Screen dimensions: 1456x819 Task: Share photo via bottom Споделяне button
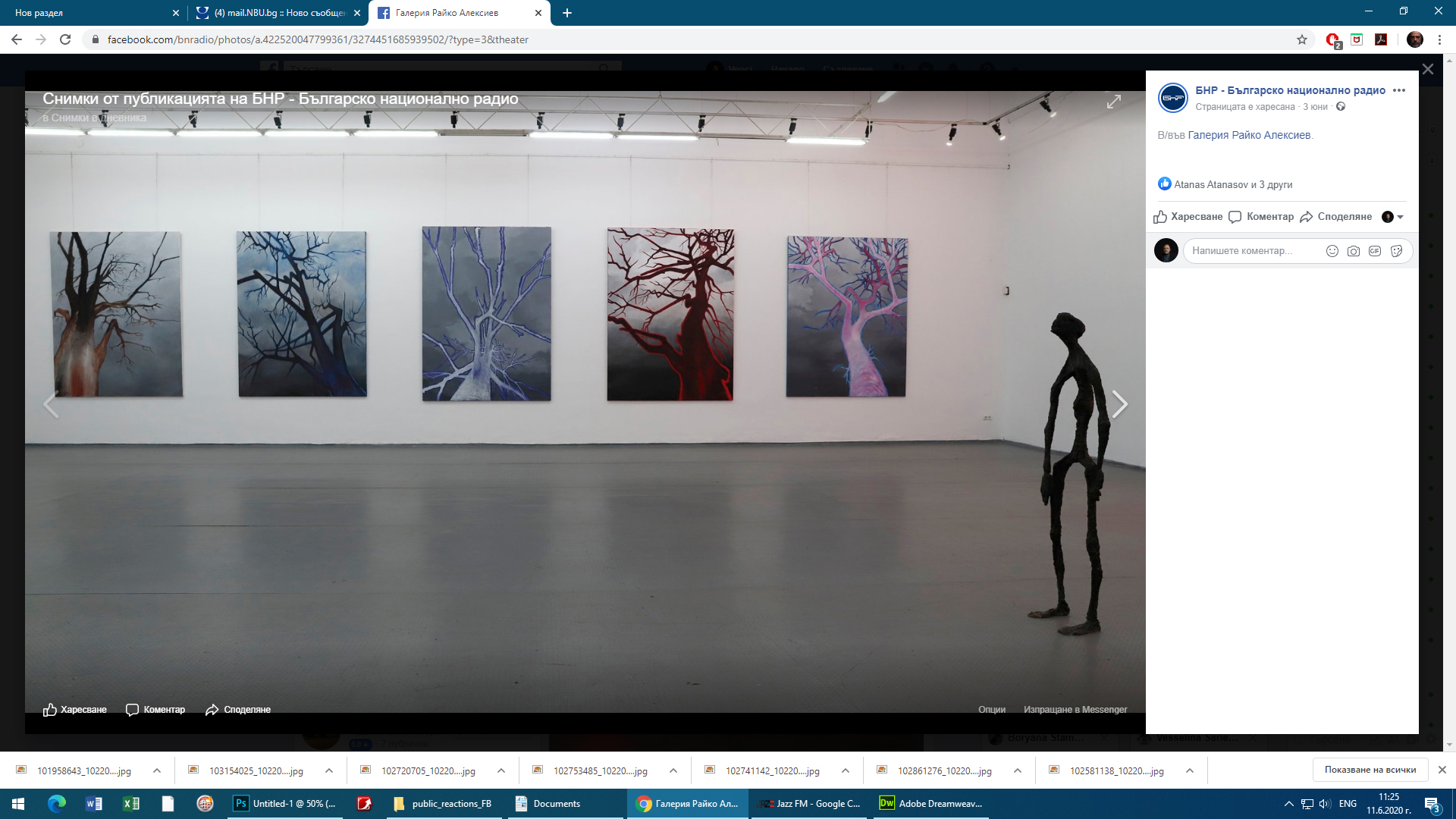(x=238, y=710)
